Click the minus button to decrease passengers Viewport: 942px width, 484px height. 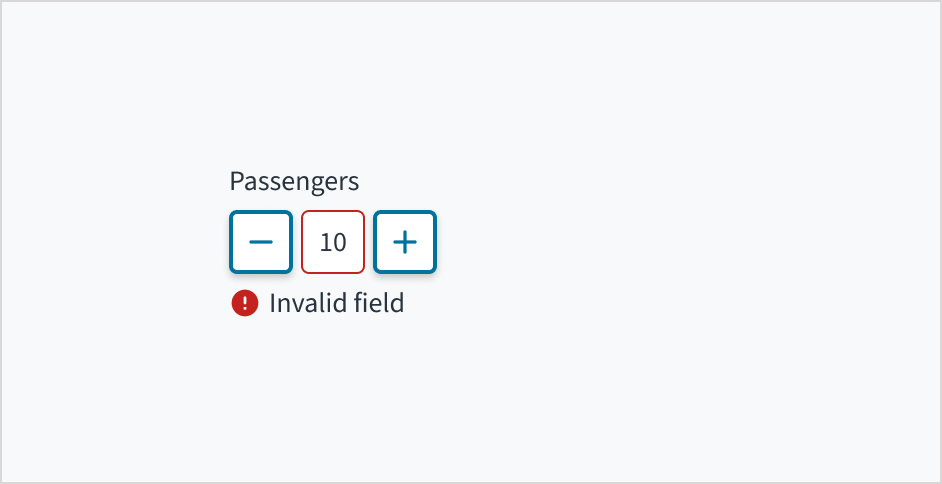tap(261, 242)
